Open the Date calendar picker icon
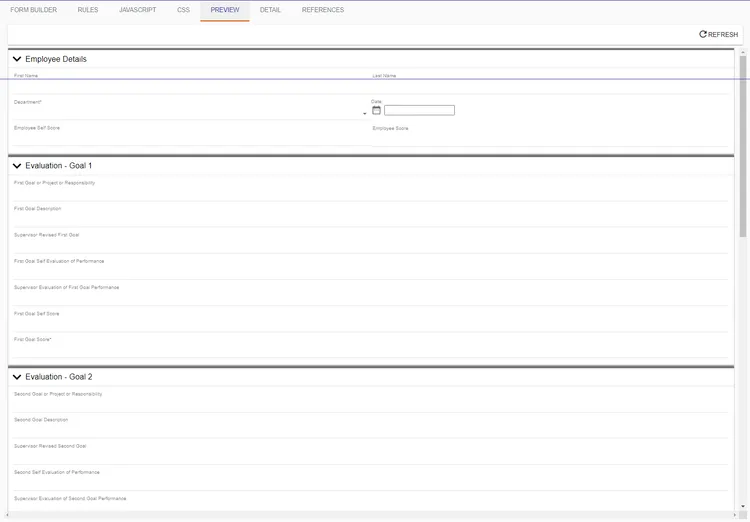 [x=376, y=110]
